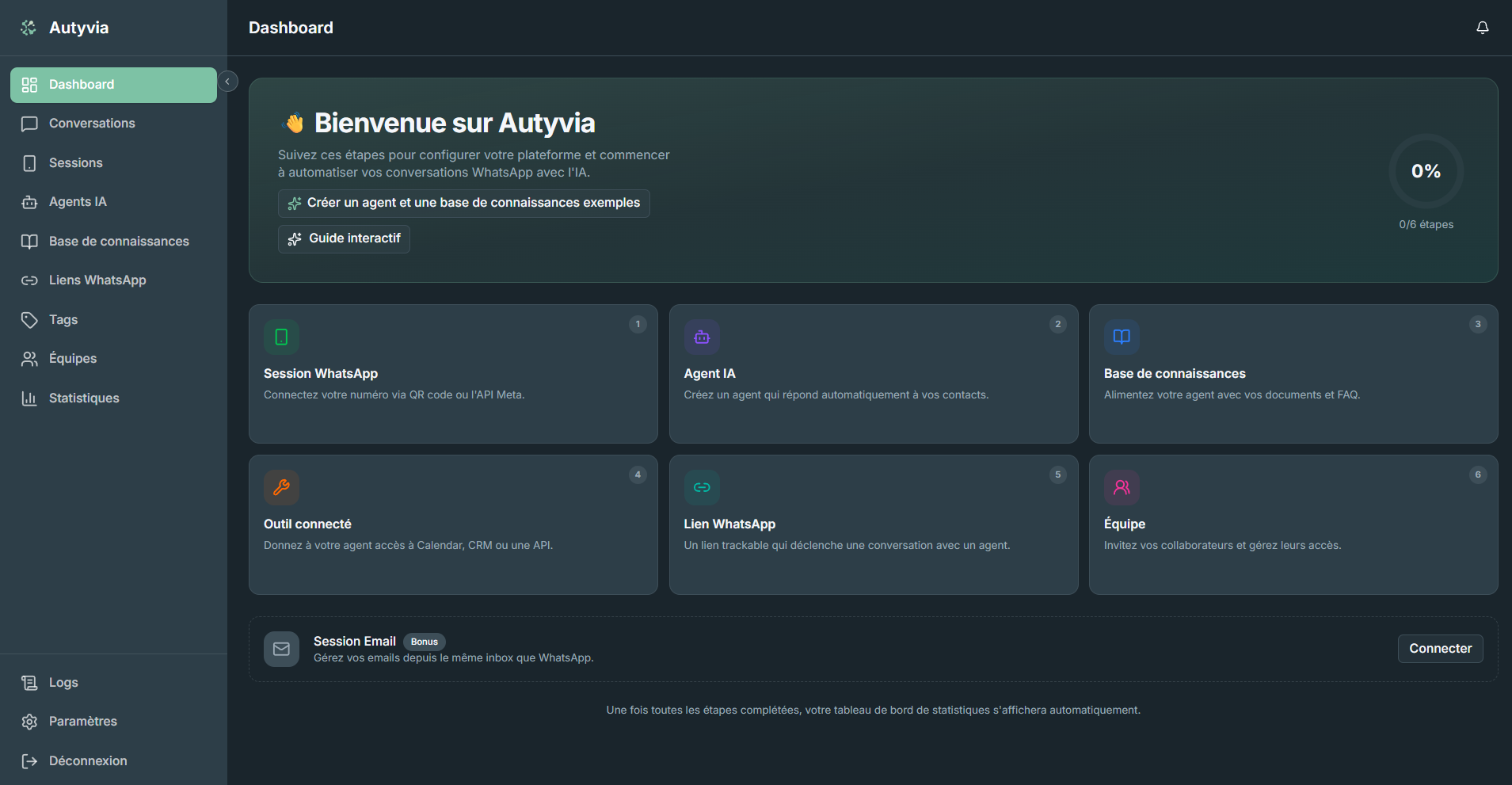The image size is (1512, 785).
Task: Open the Outil connecté step card title
Action: click(x=307, y=524)
